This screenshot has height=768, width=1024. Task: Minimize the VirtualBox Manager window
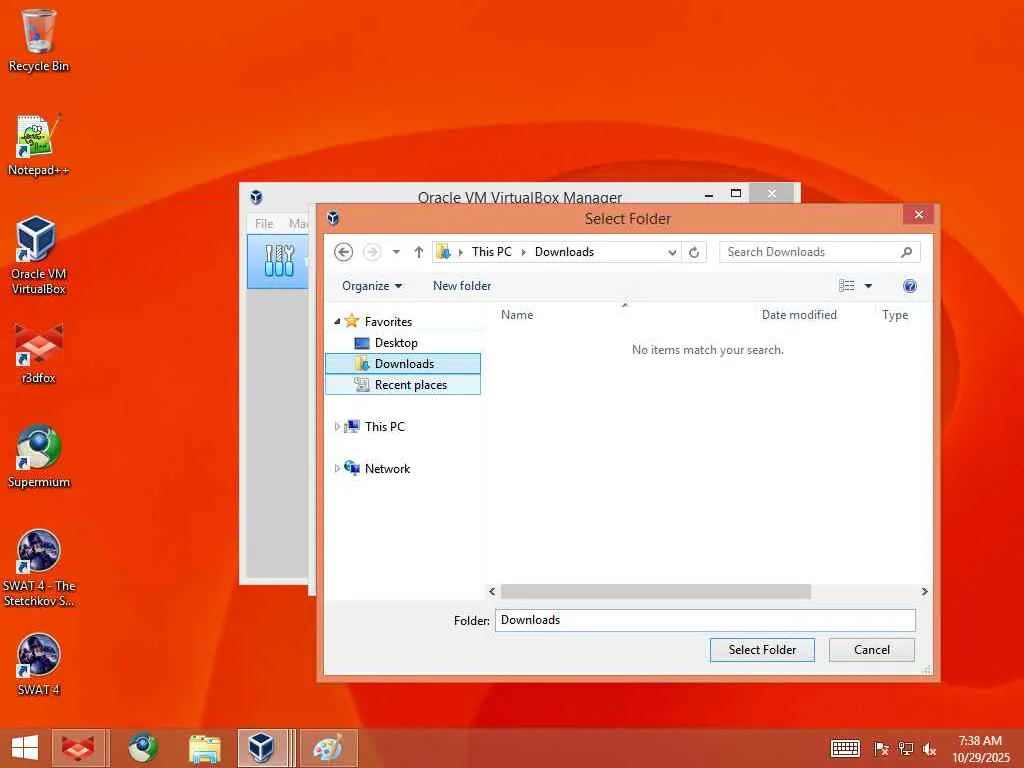pyautogui.click(x=709, y=193)
